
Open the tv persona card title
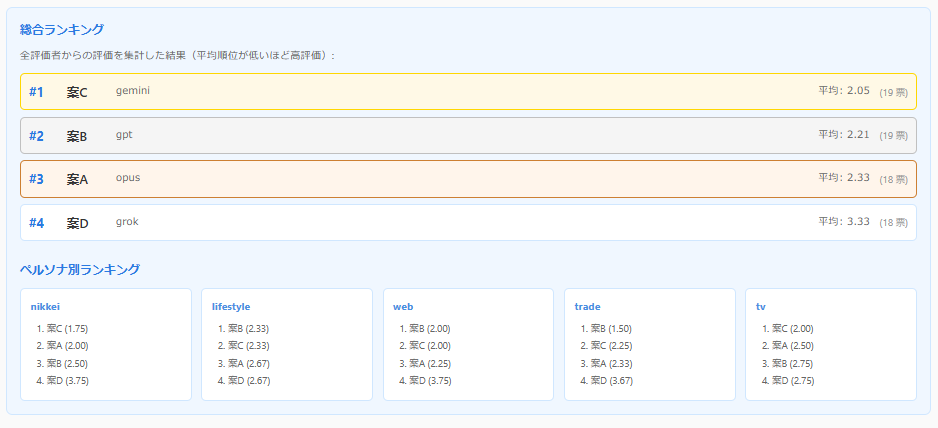coord(761,307)
